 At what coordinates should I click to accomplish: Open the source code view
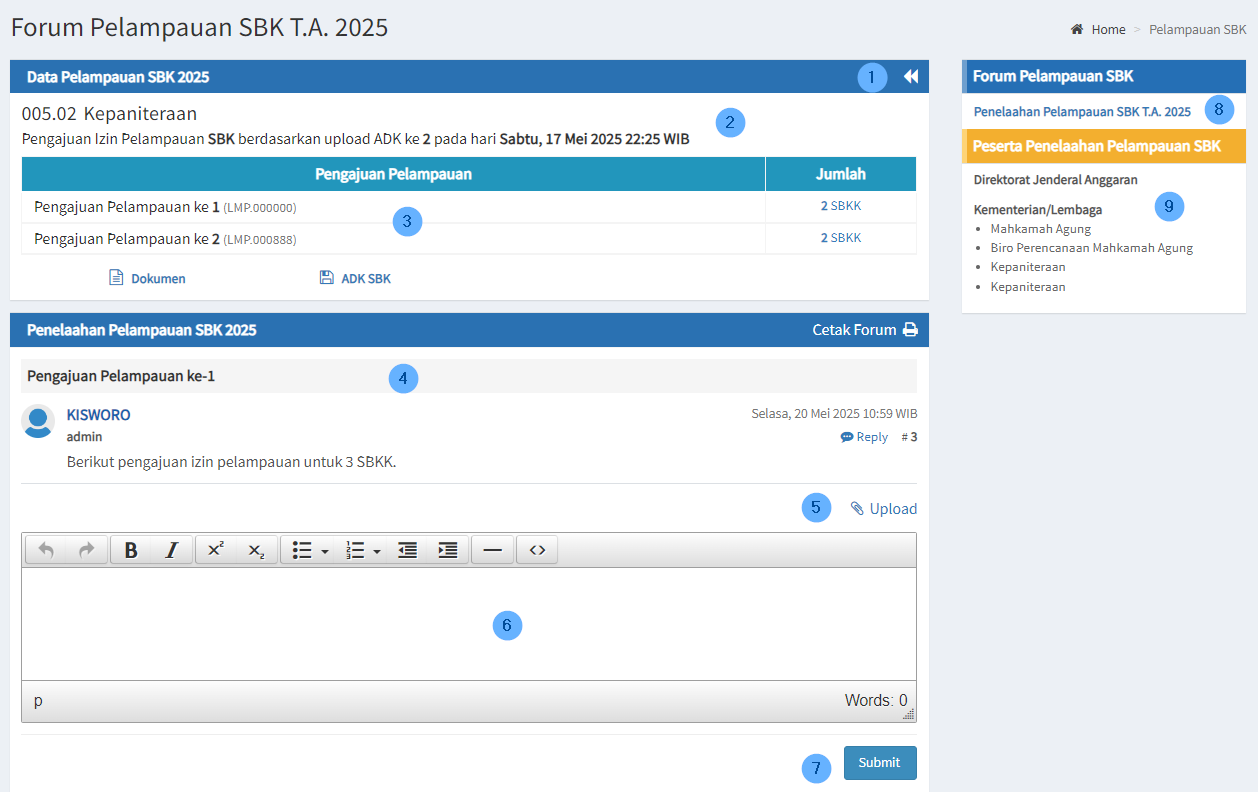tap(537, 550)
